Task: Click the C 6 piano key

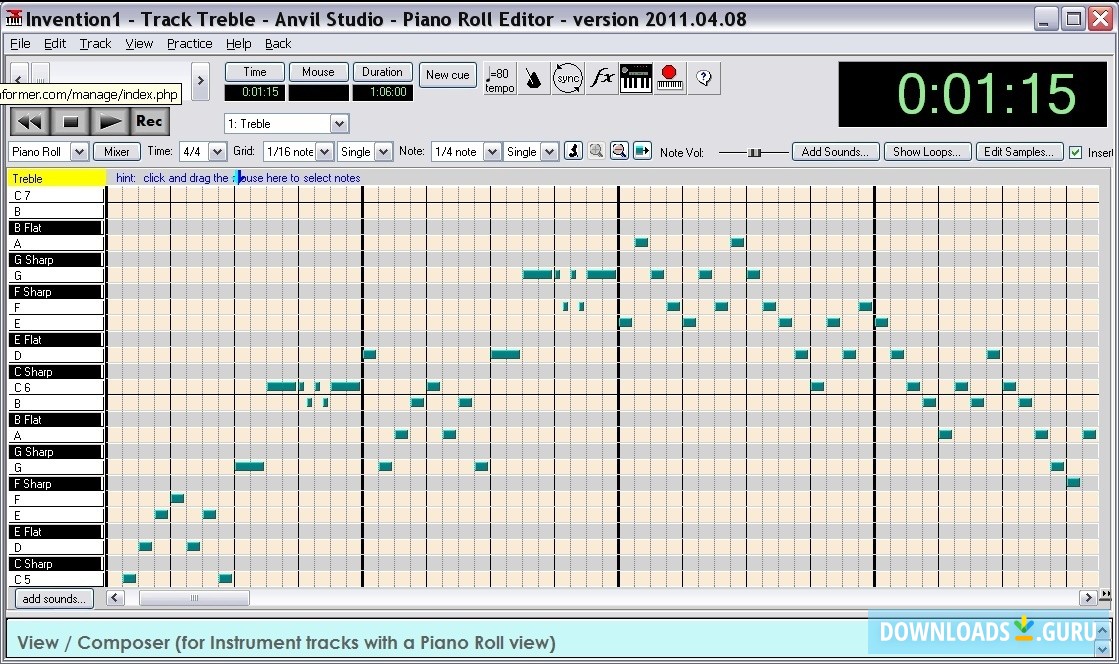Action: (x=56, y=387)
